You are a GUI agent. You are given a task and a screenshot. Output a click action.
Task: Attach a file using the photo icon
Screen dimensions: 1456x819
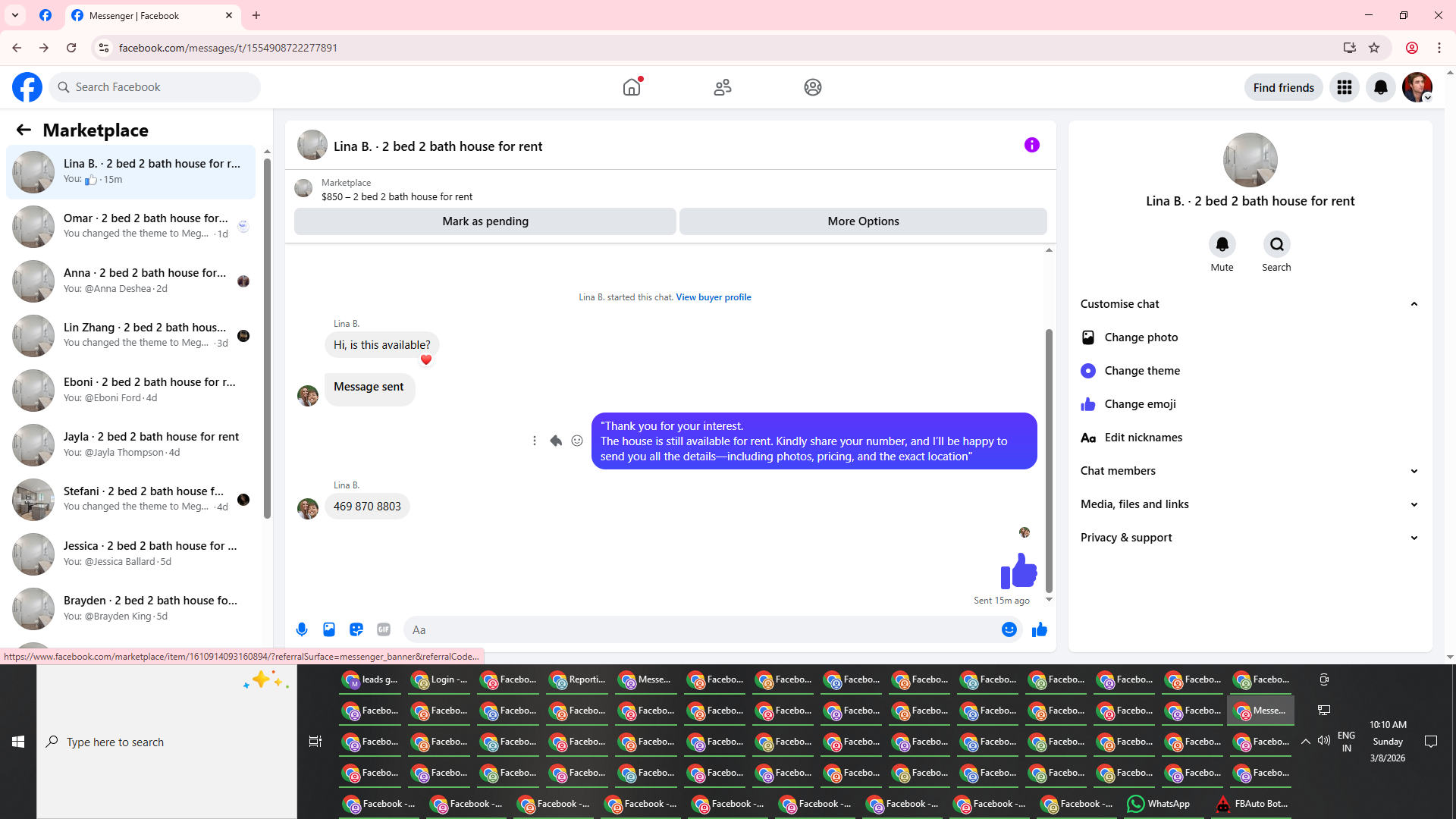(329, 629)
